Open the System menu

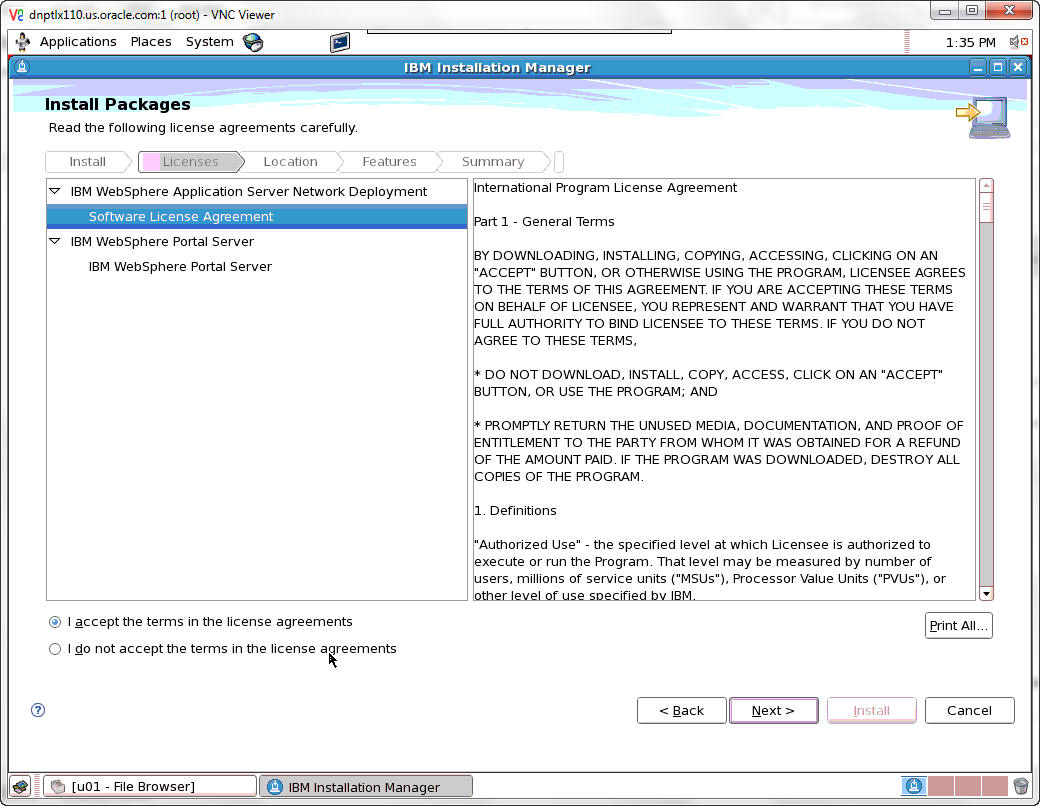210,42
